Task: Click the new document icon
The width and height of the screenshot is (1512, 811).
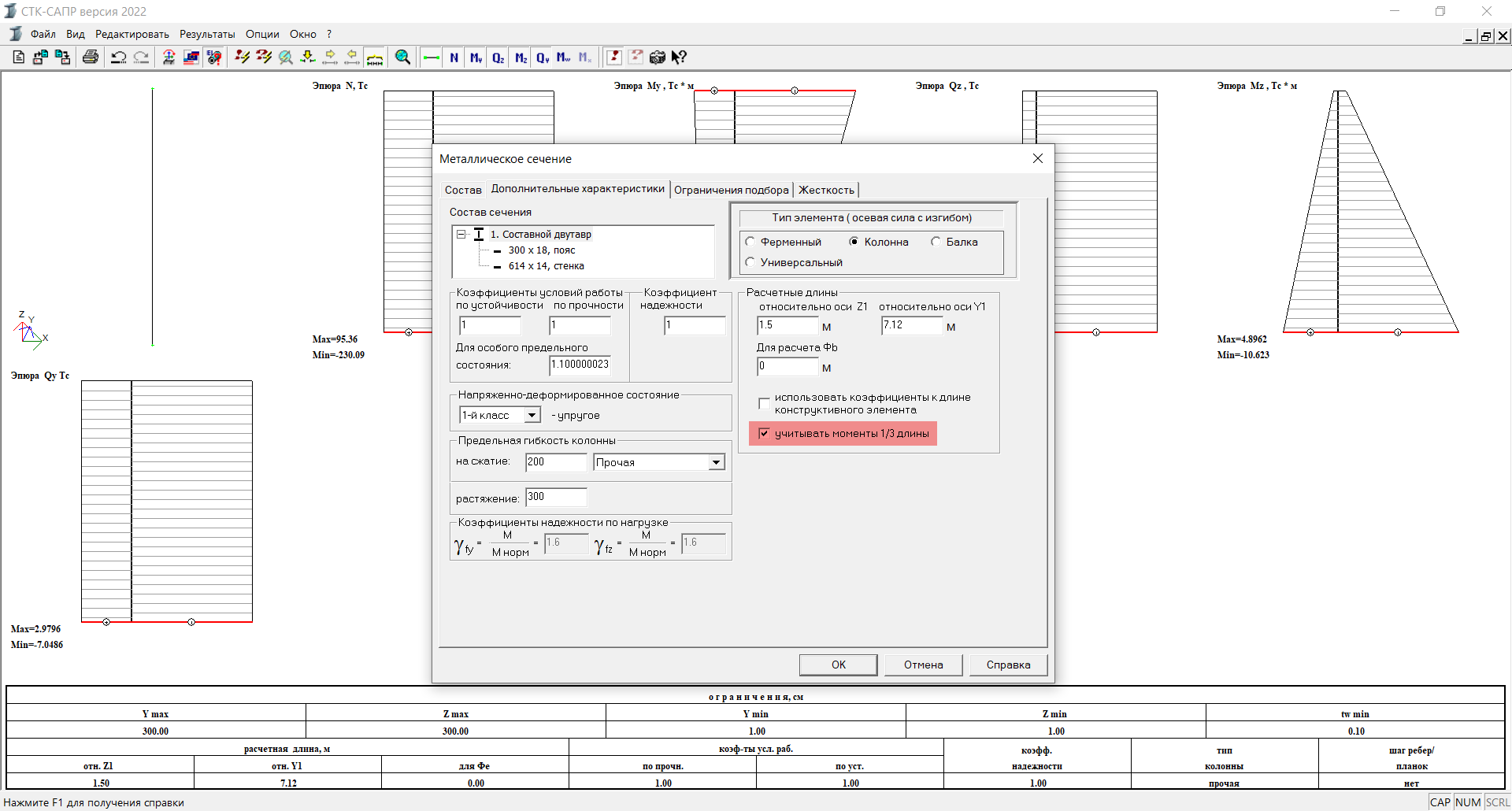Action: 19,57
